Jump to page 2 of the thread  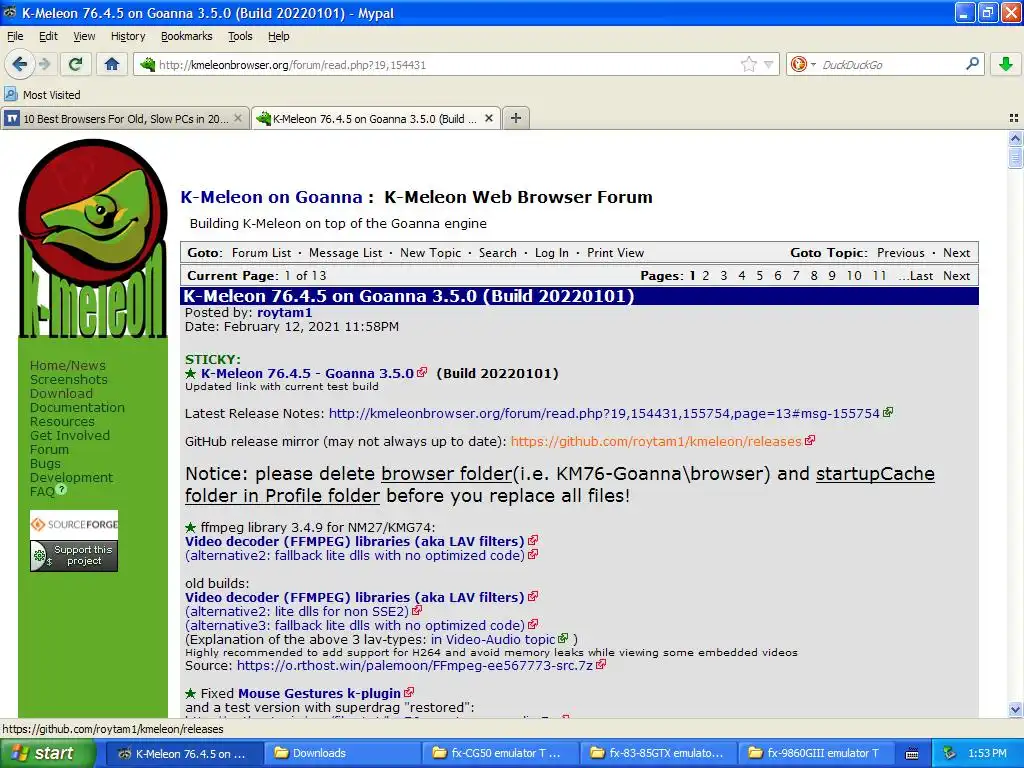[x=705, y=276]
